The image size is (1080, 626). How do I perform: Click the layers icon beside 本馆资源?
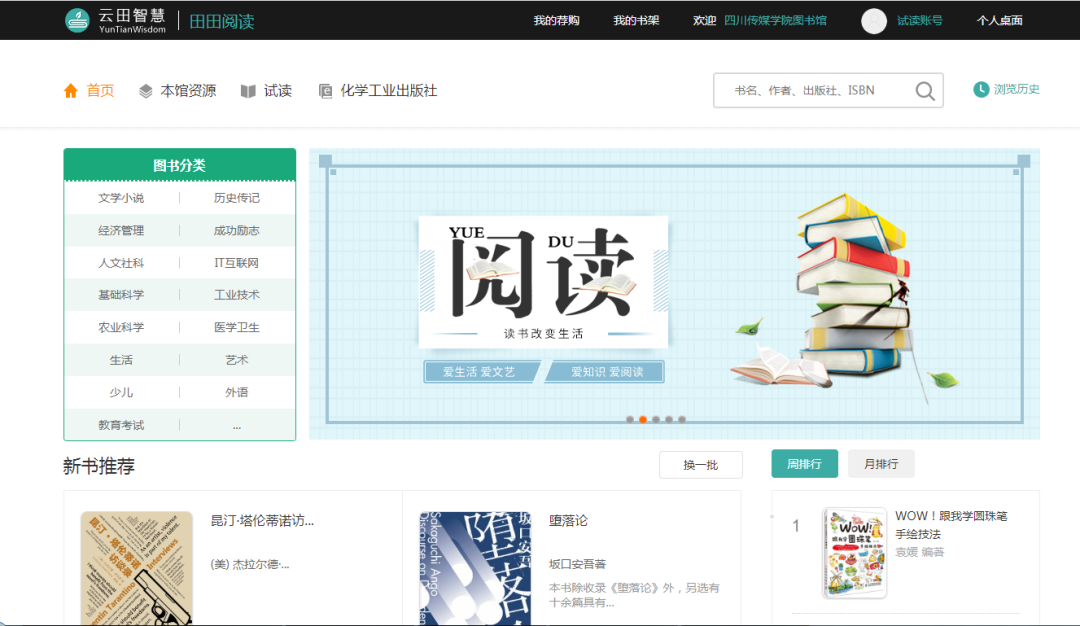point(146,91)
